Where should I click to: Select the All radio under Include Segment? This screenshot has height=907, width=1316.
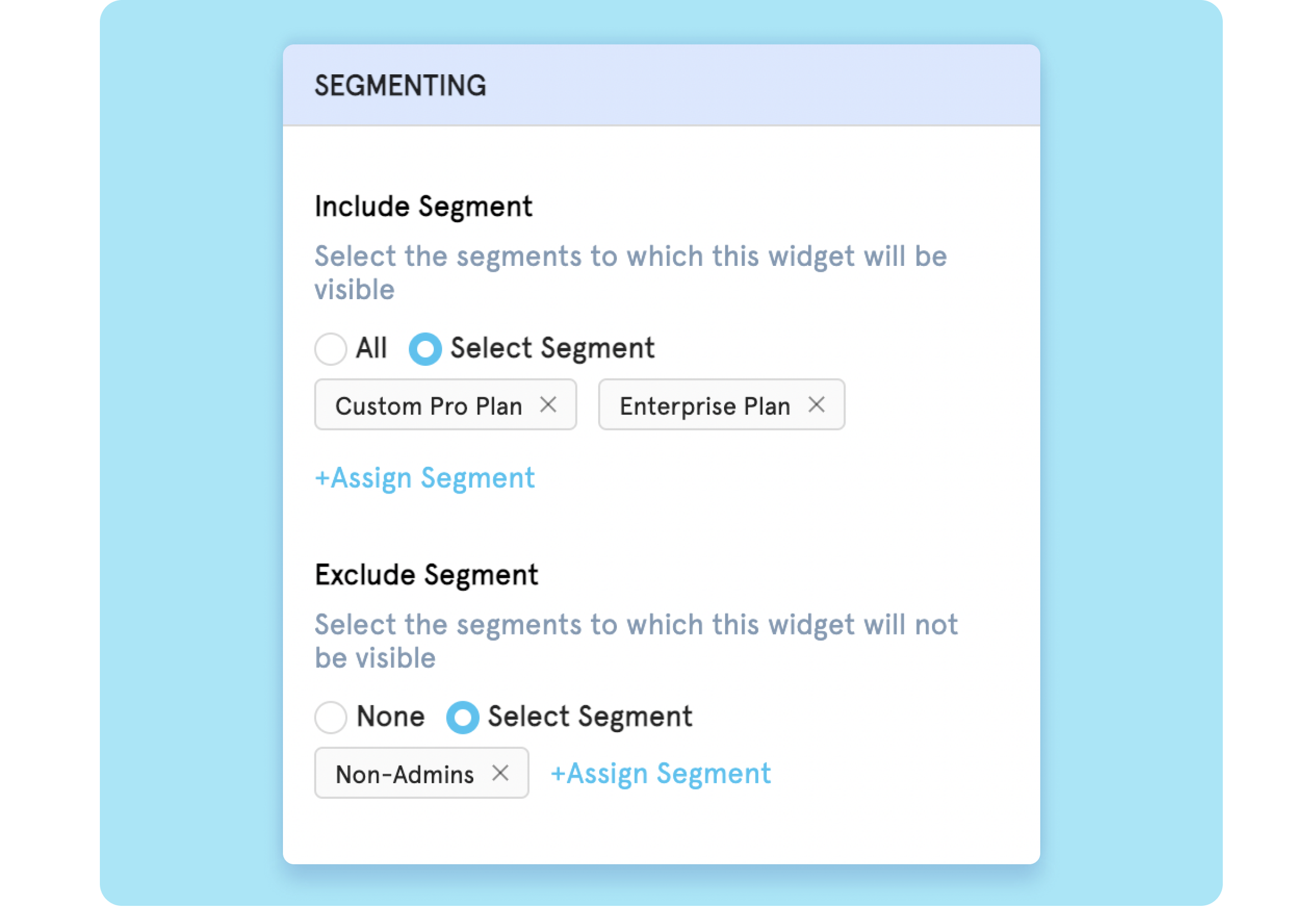click(331, 349)
